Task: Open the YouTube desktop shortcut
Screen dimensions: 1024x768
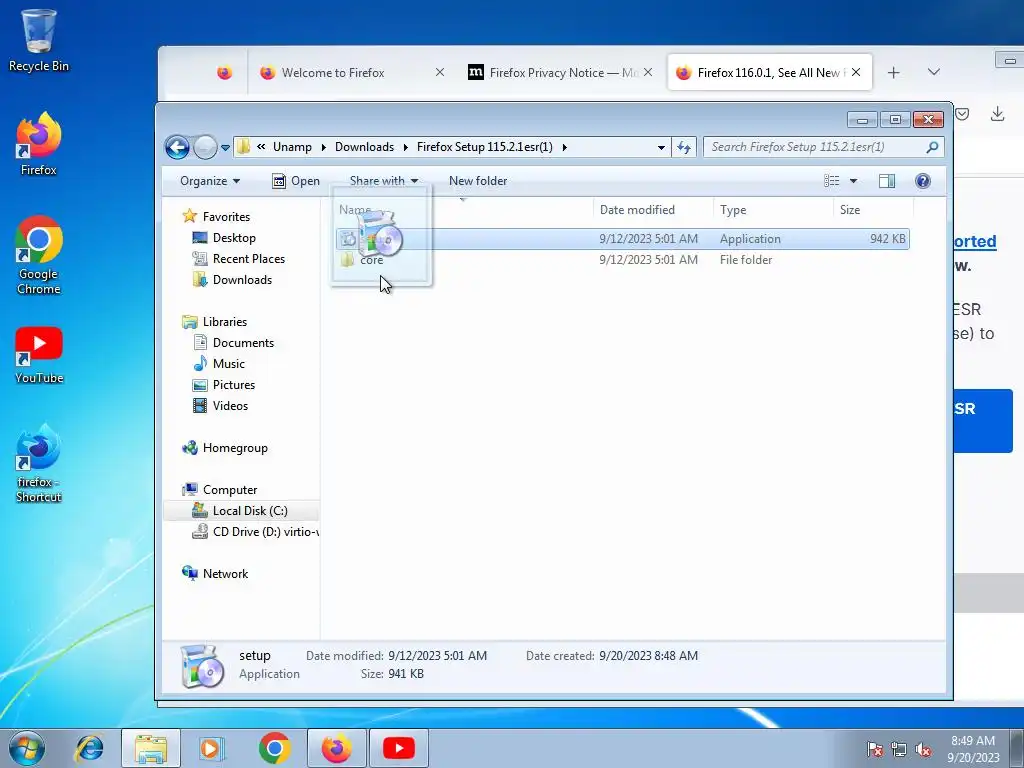Action: 39,355
